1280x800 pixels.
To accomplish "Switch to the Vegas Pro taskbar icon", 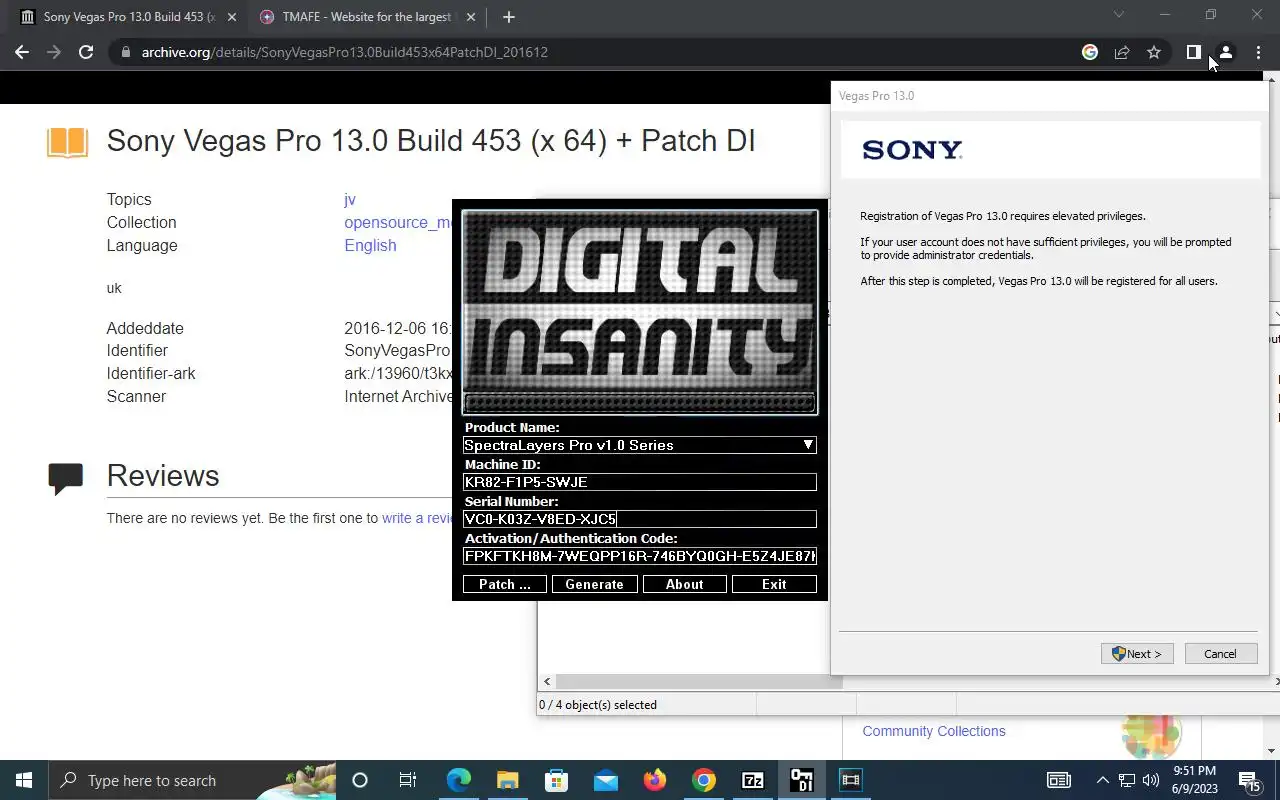I will point(851,780).
